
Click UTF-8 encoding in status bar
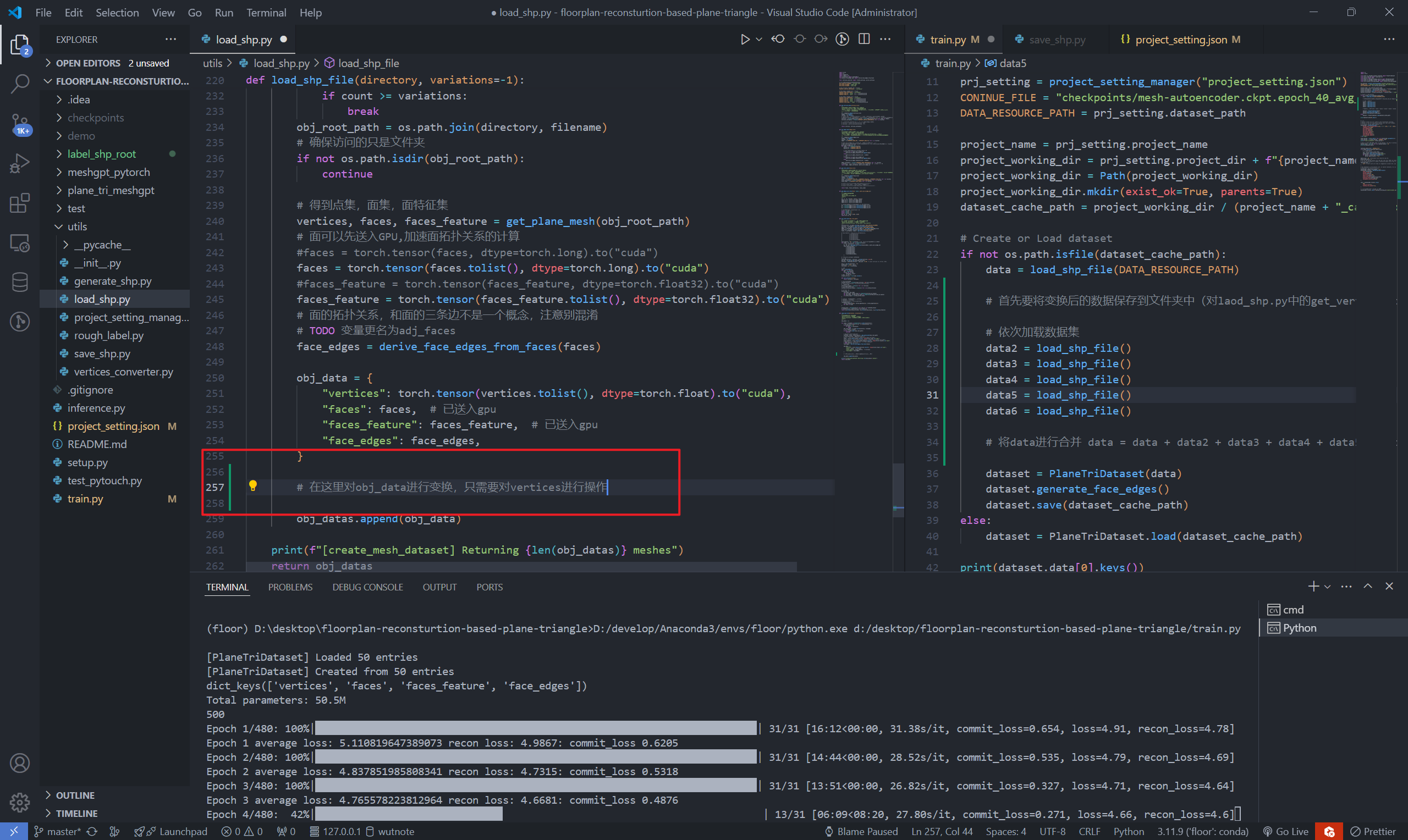pos(1053,832)
